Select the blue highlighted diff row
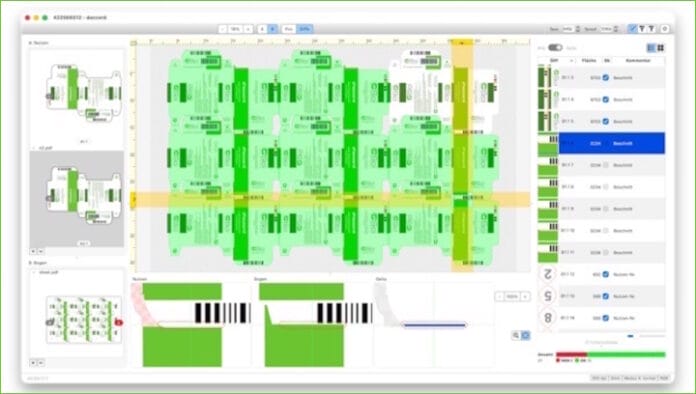 tap(612, 143)
